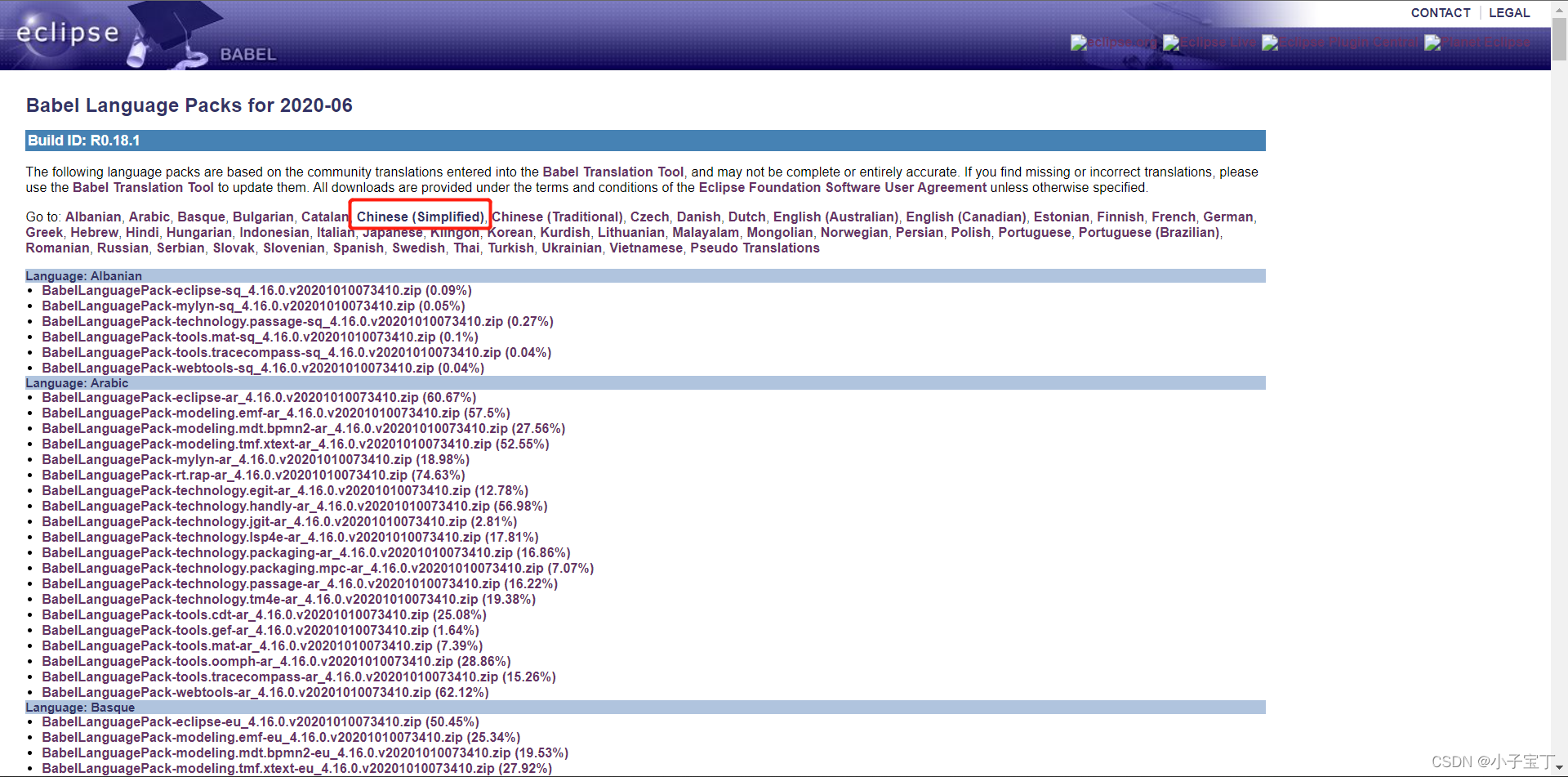Go to the German language packs
1568x777 pixels.
point(1227,217)
